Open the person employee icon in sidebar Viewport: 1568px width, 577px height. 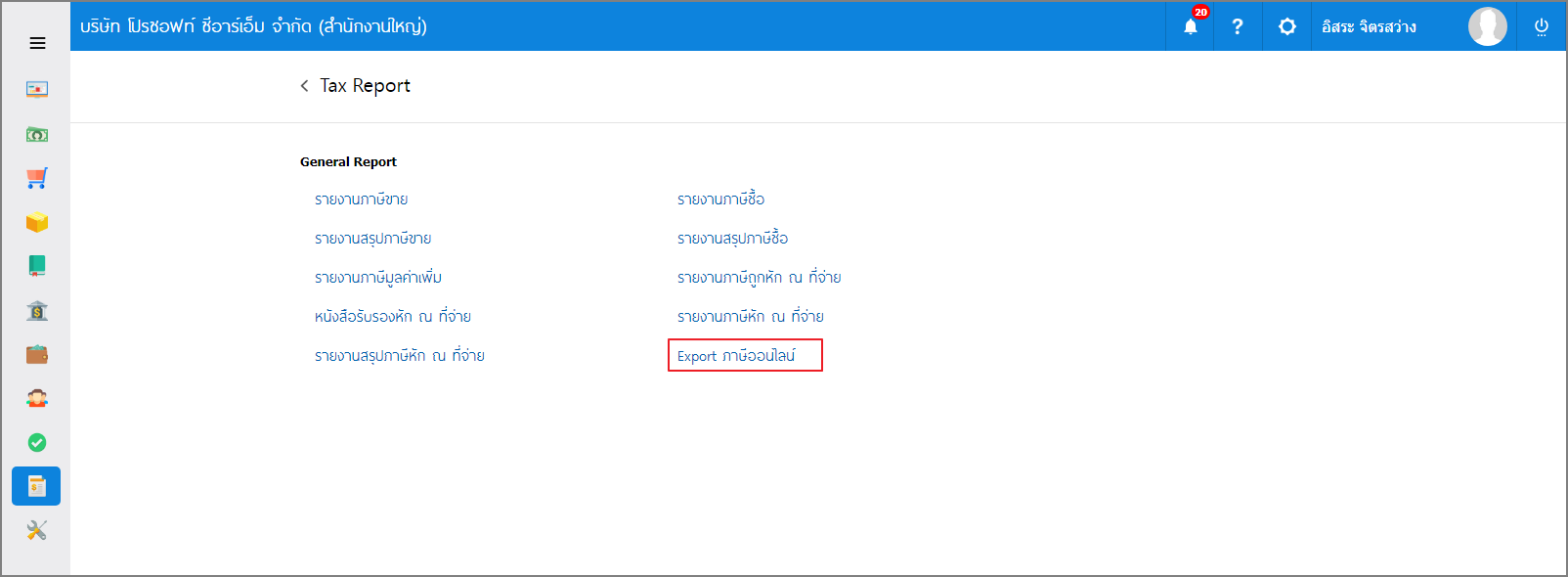(37, 398)
